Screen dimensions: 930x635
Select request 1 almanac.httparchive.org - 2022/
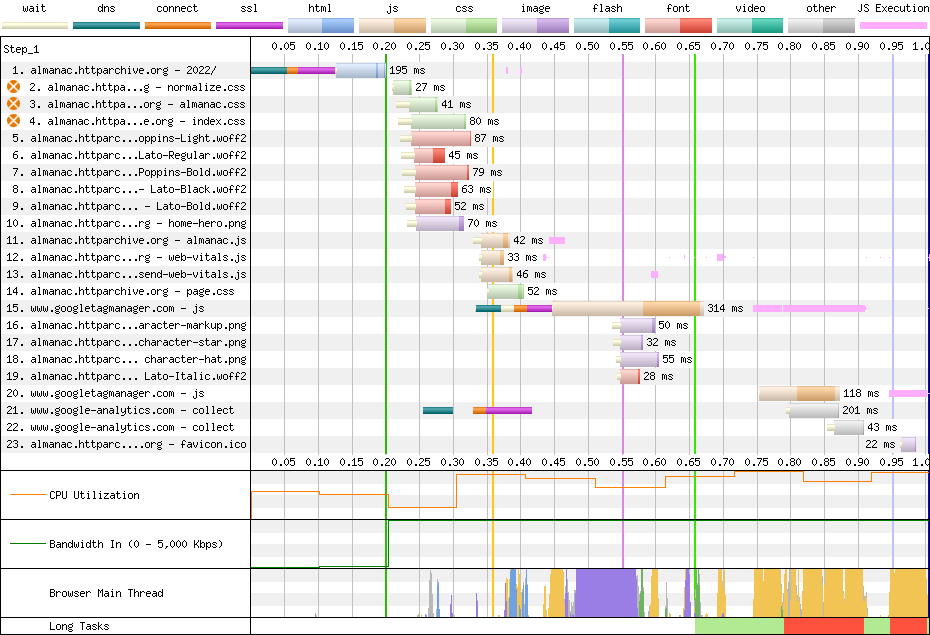(x=114, y=70)
